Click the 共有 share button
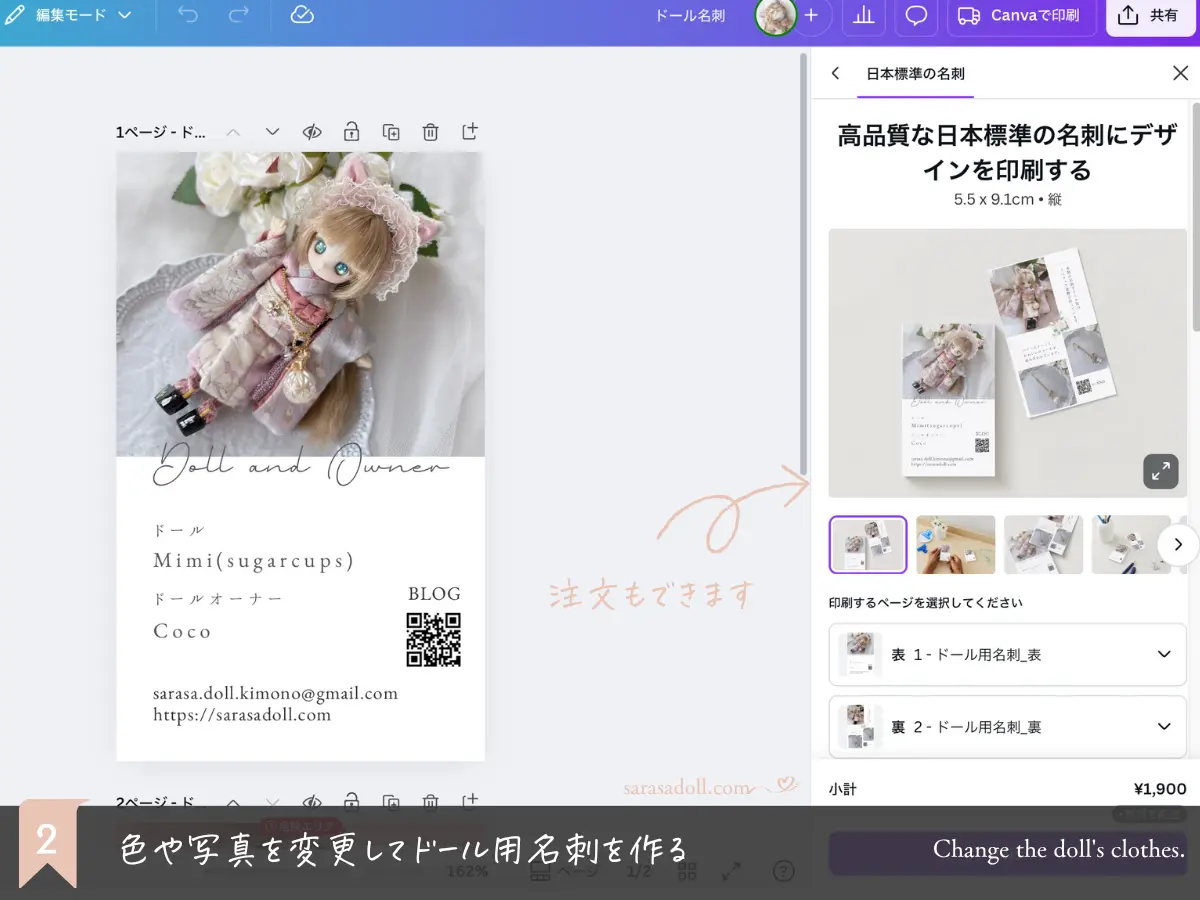1200x900 pixels. click(x=1150, y=16)
